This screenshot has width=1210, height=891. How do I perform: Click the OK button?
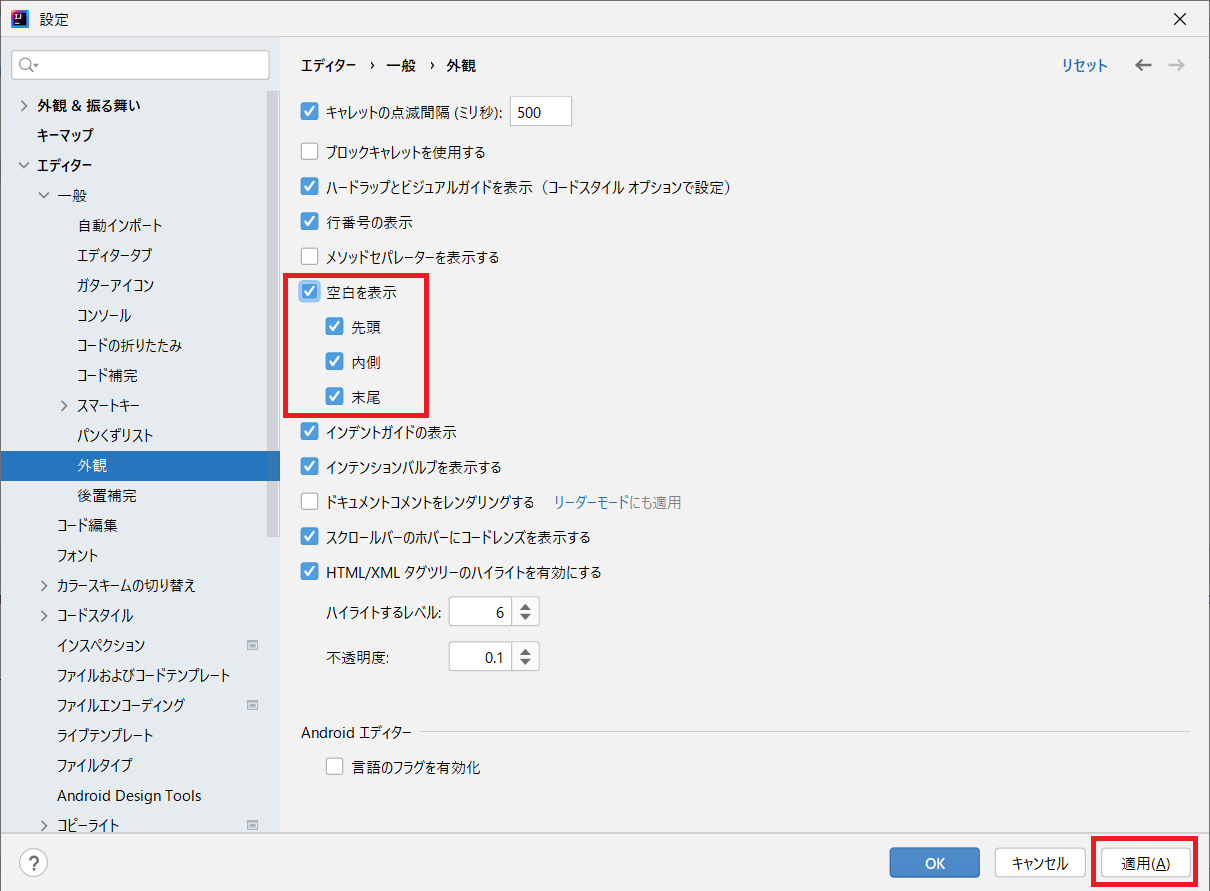pos(935,863)
